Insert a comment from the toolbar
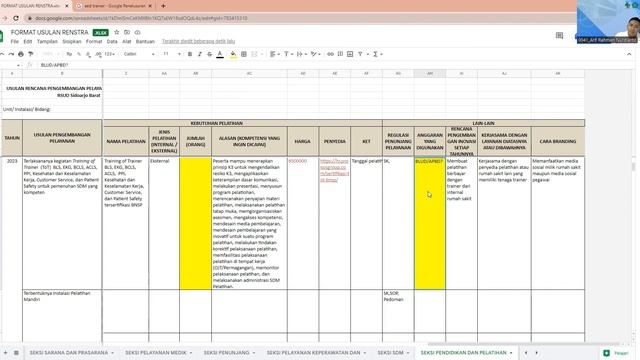Viewport: 640px width, 360px height. coord(340,54)
